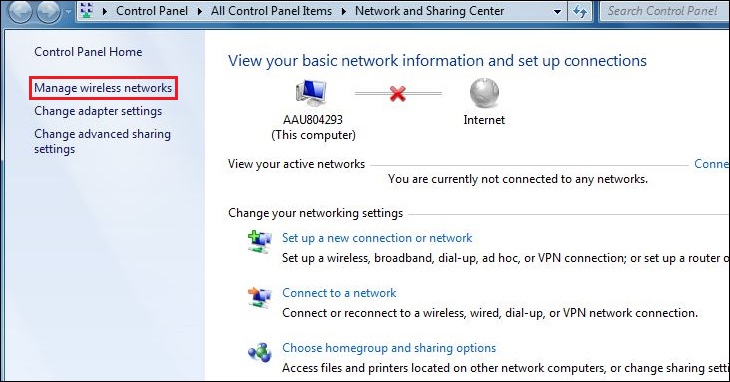Click the Control Panel icon in address bar
730x382 pixels.
[86, 10]
